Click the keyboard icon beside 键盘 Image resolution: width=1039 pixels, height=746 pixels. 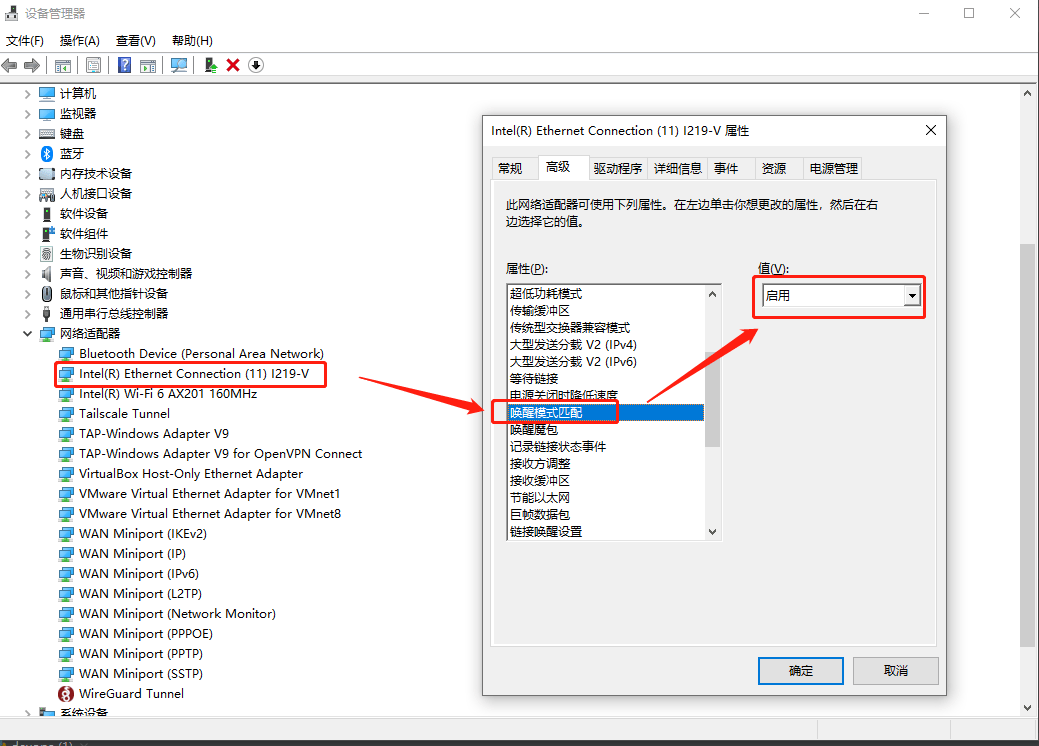tap(47, 134)
